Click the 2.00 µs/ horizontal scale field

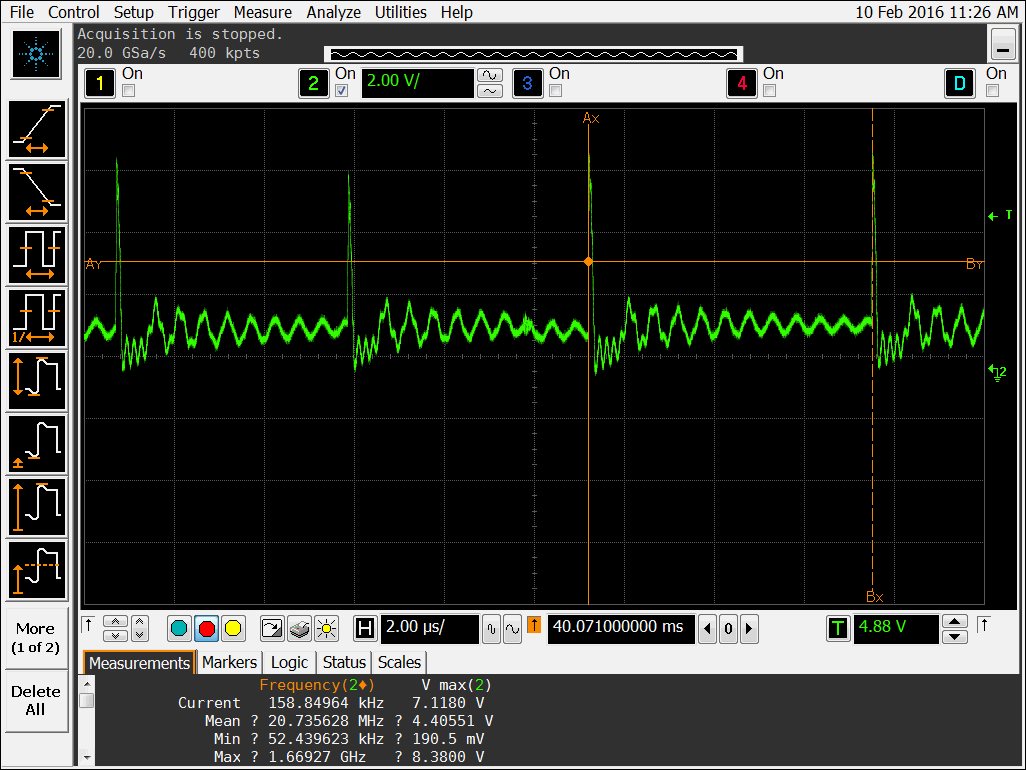click(x=429, y=627)
